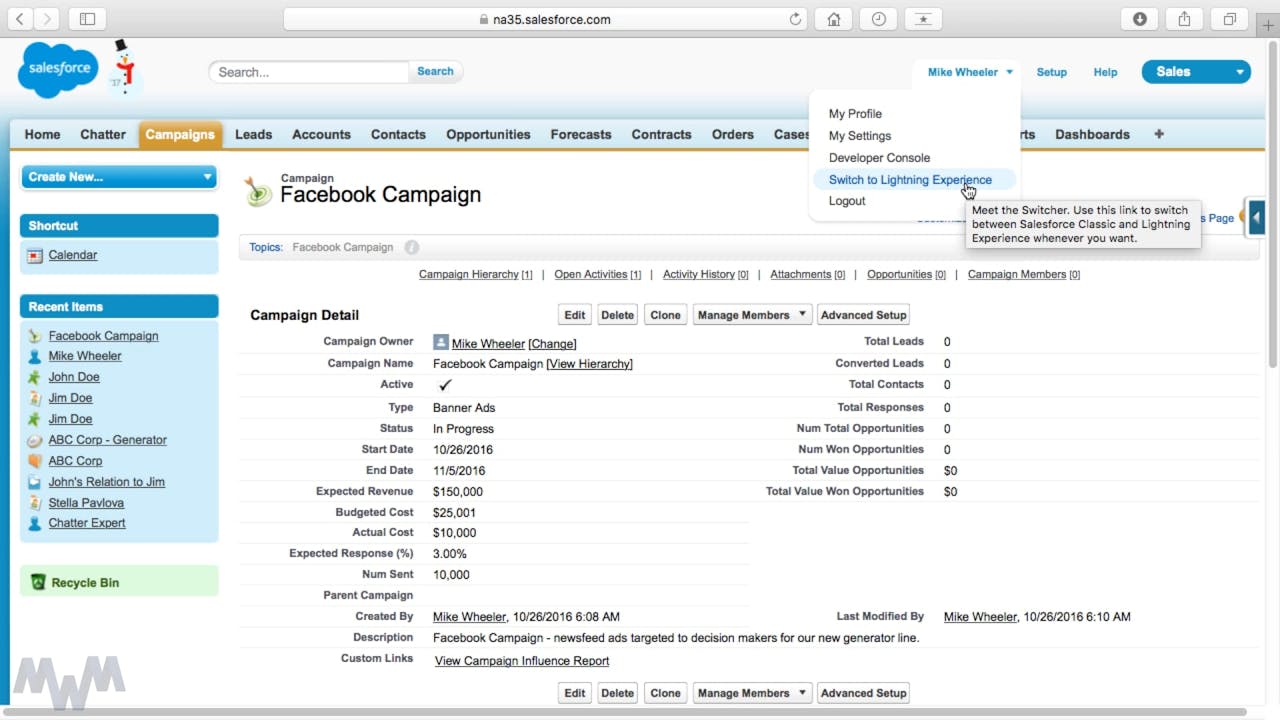Click the Salesforce cloud logo
This screenshot has height=720, width=1280.
pyautogui.click(x=58, y=70)
